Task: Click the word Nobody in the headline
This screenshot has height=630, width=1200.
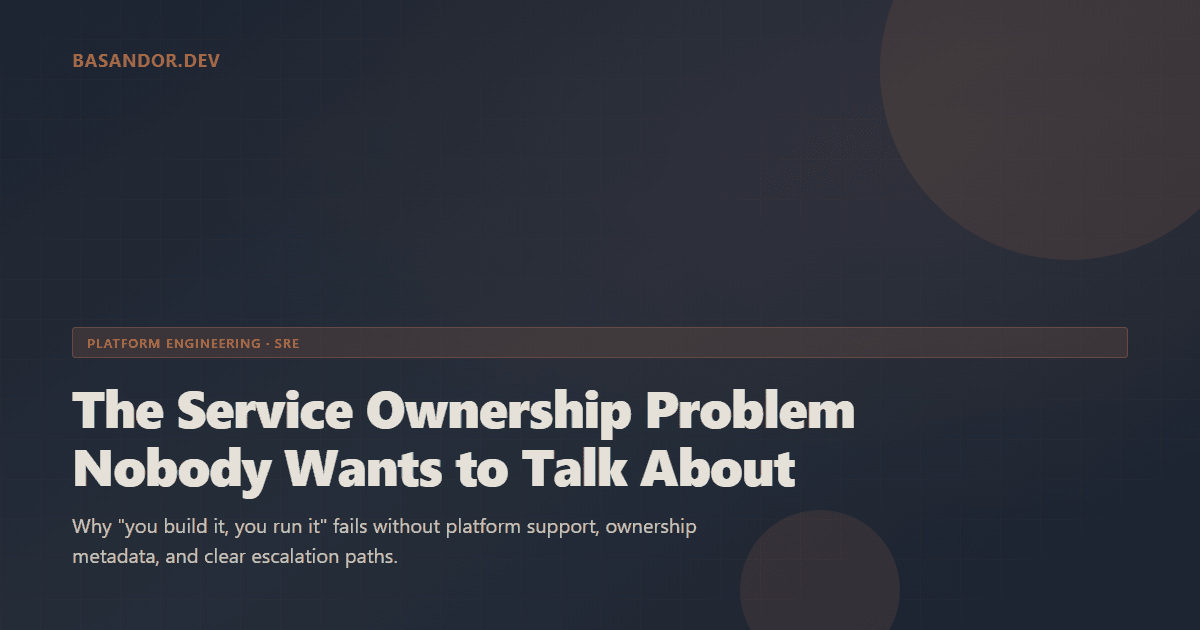Action: 169,468
